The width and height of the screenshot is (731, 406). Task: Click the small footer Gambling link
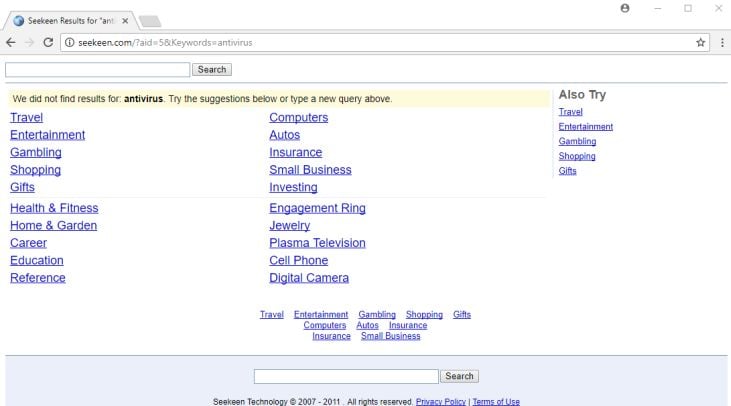(377, 315)
